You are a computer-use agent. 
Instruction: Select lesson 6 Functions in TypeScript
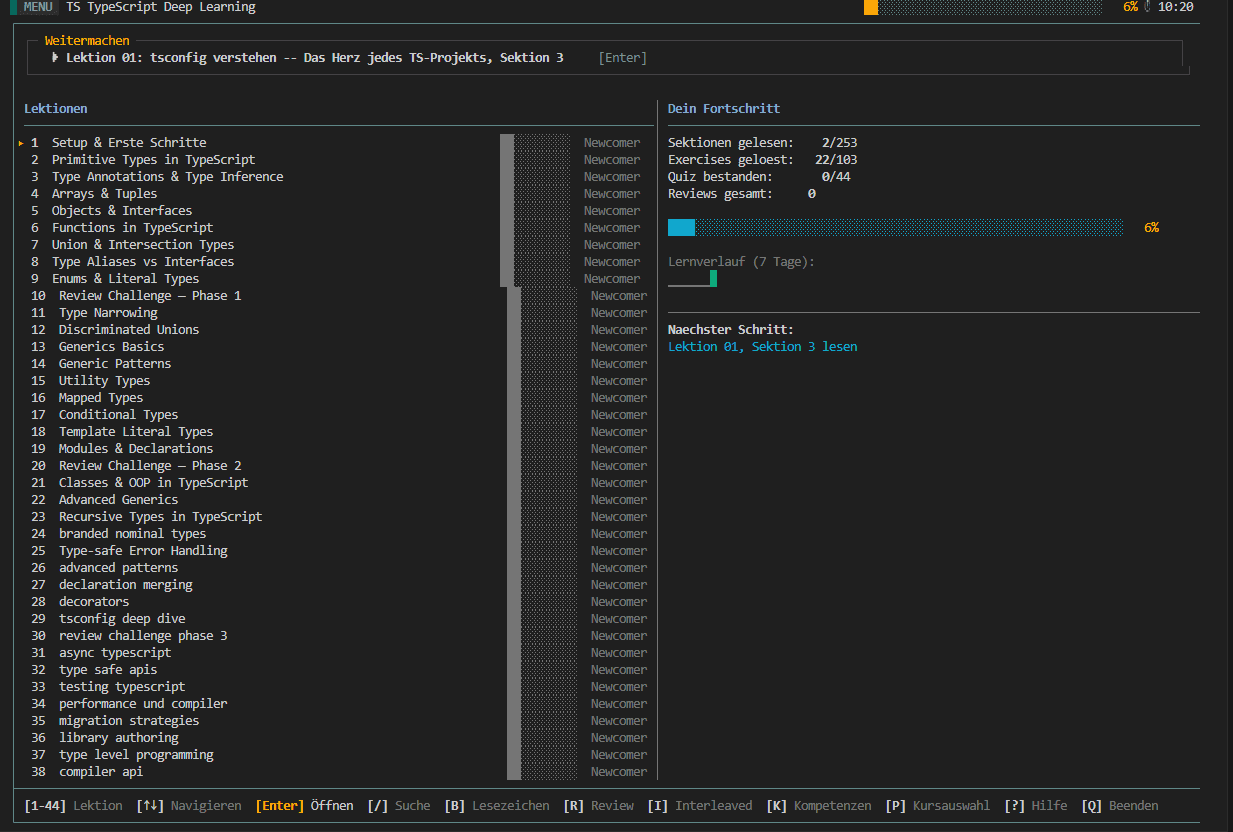click(335, 228)
